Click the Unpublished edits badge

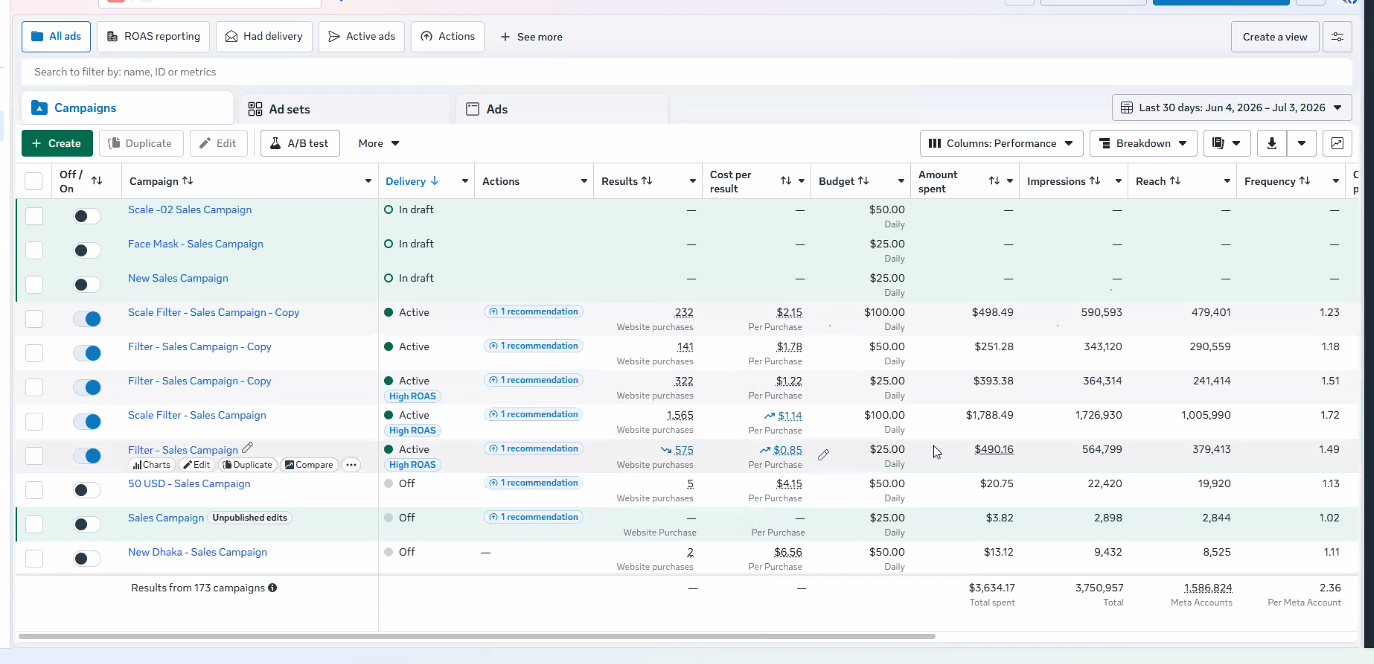pyautogui.click(x=250, y=518)
